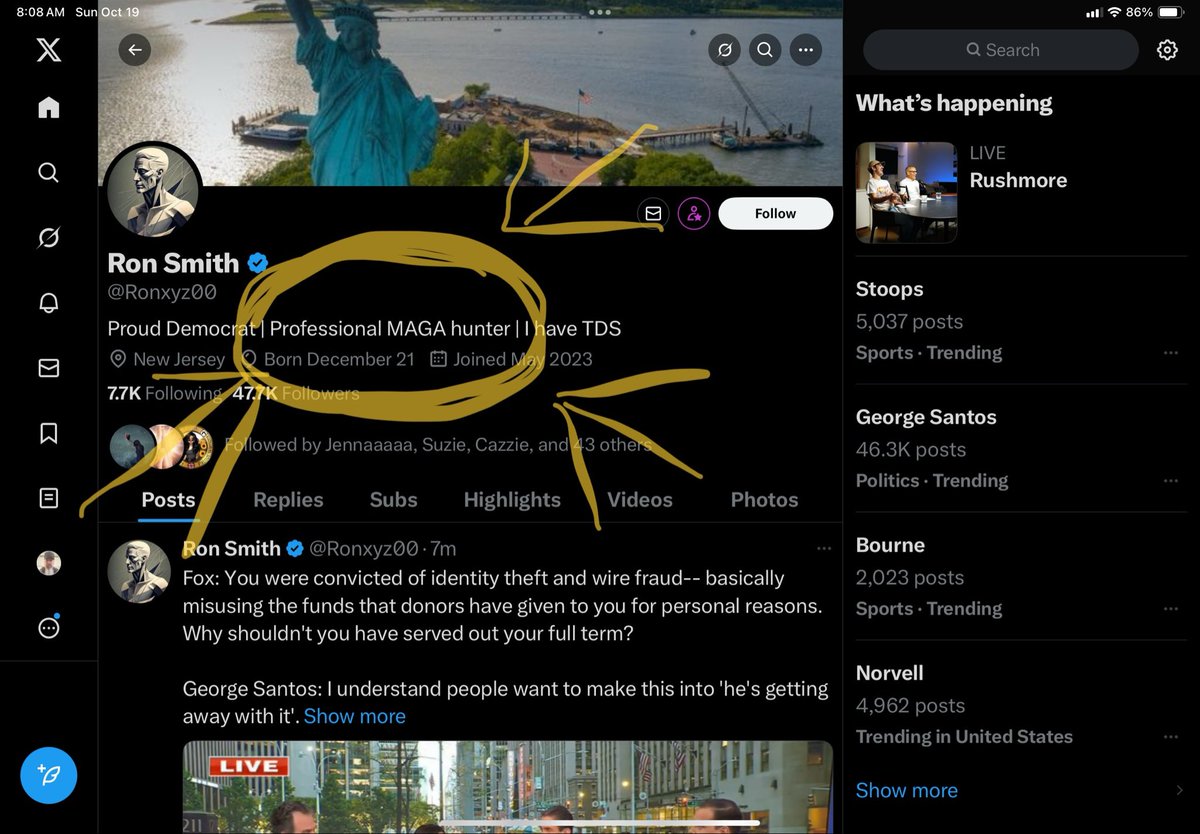The height and width of the screenshot is (834, 1200).
Task: Click the Search field
Action: [1001, 50]
